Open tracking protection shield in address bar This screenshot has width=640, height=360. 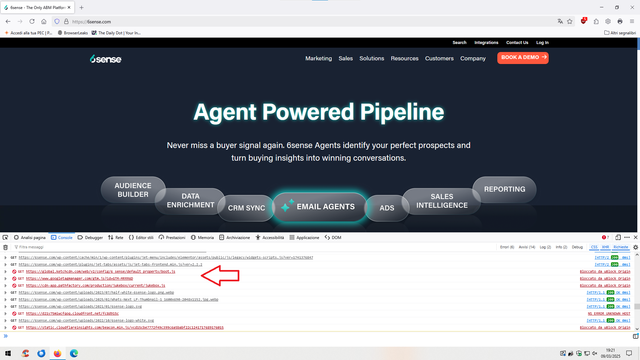point(57,22)
